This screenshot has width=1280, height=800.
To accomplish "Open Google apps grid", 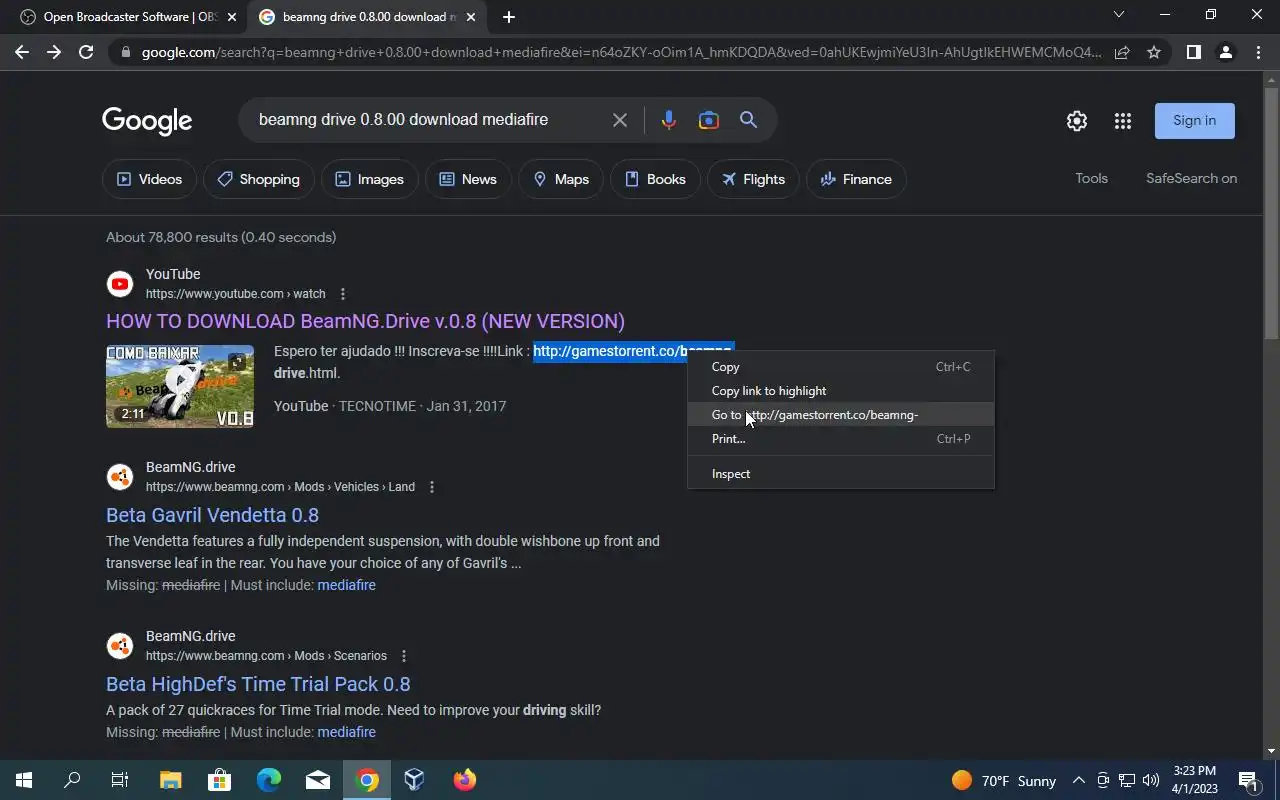I will coord(1123,121).
